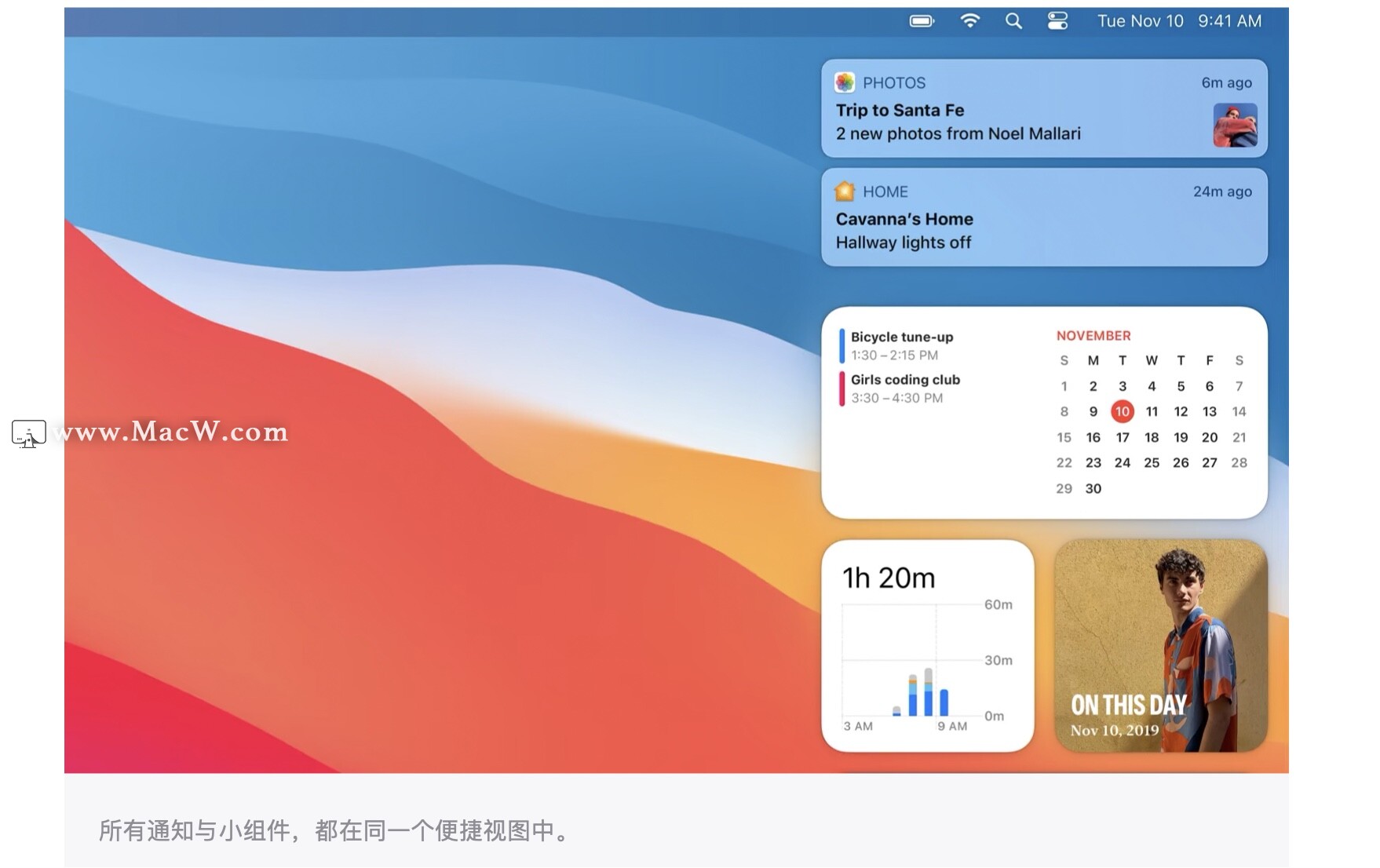
Task: Open the Screen Time 1h 20m widget
Action: pos(928,645)
